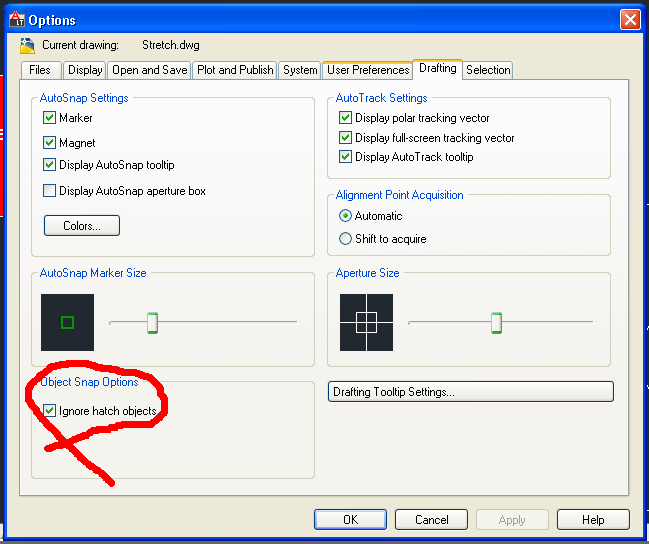This screenshot has height=544, width=649.
Task: Open the Open and Save tab
Action: (x=149, y=70)
